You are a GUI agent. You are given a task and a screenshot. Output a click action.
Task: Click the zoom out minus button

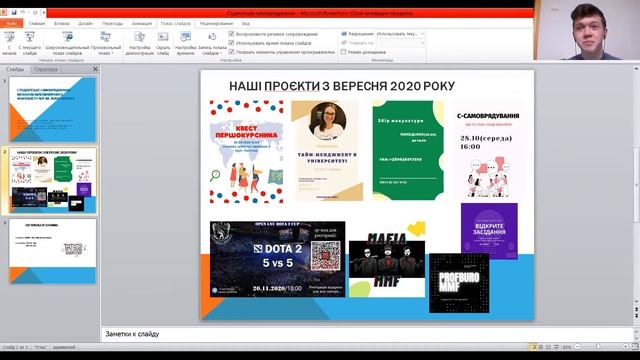coord(577,347)
